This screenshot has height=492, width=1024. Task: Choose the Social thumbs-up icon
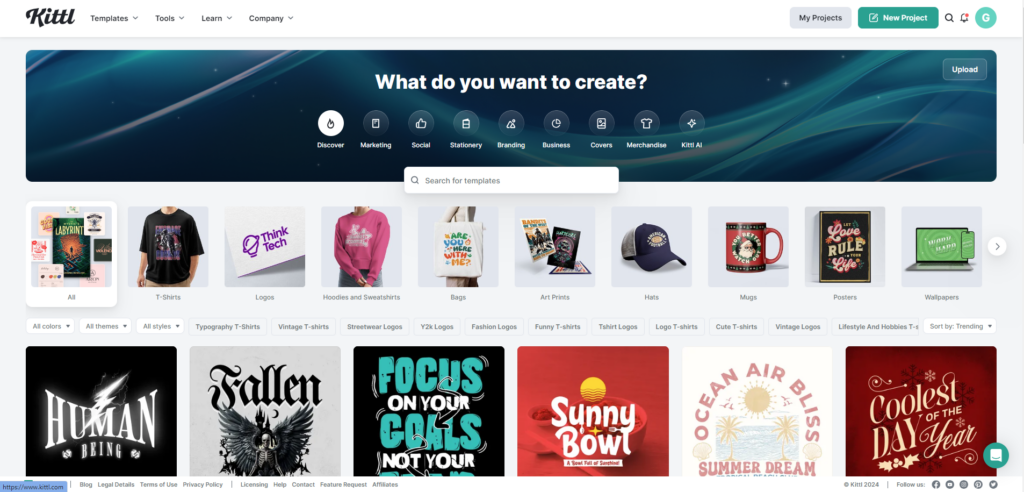point(421,123)
